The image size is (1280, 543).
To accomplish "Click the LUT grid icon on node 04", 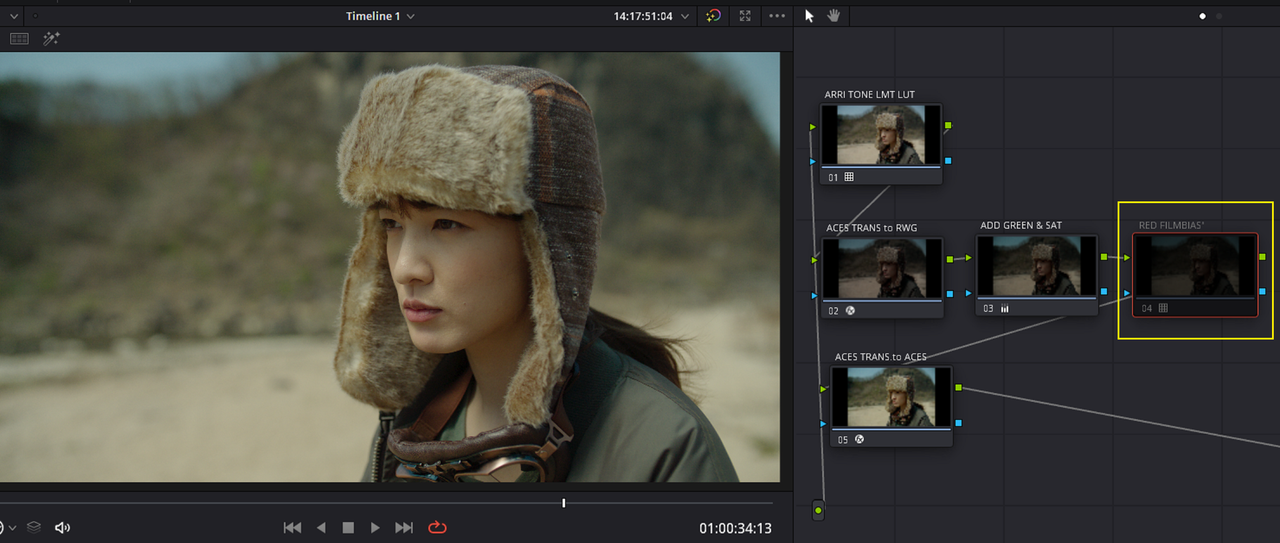I will (x=1163, y=308).
